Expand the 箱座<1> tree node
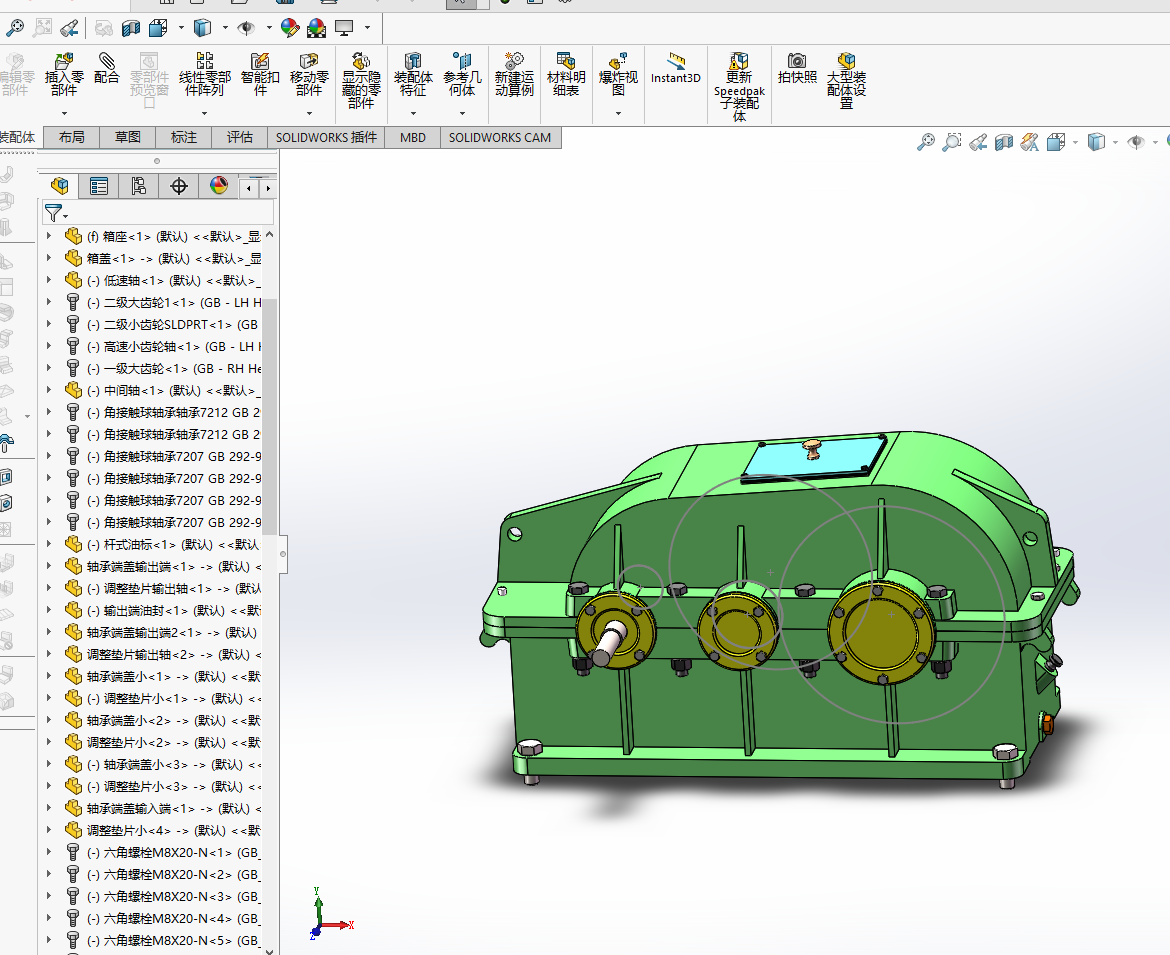 pyautogui.click(x=49, y=237)
